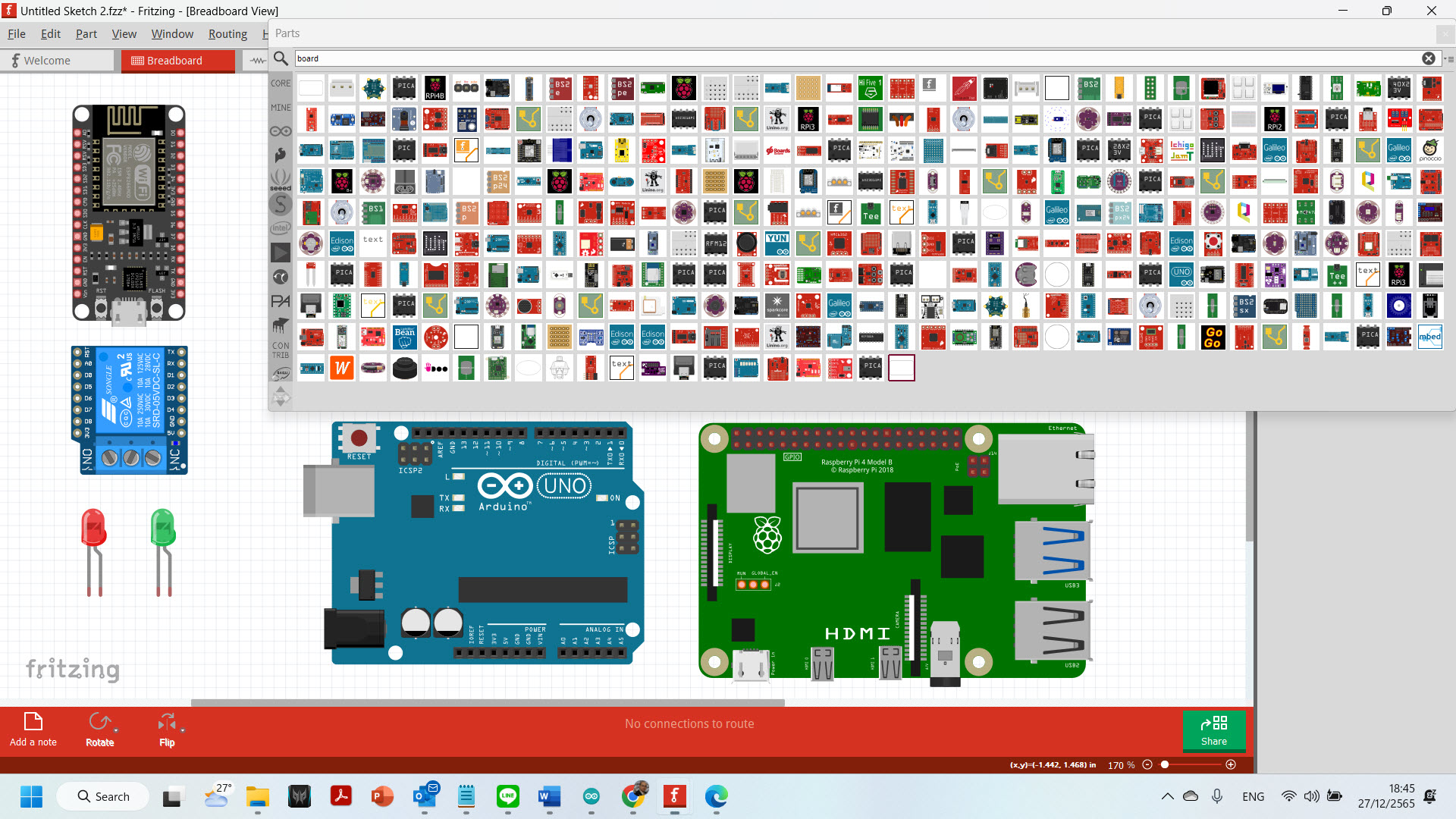Screen dimensions: 1456x819
Task: Select the LightBlue Bean part
Action: coord(404,337)
